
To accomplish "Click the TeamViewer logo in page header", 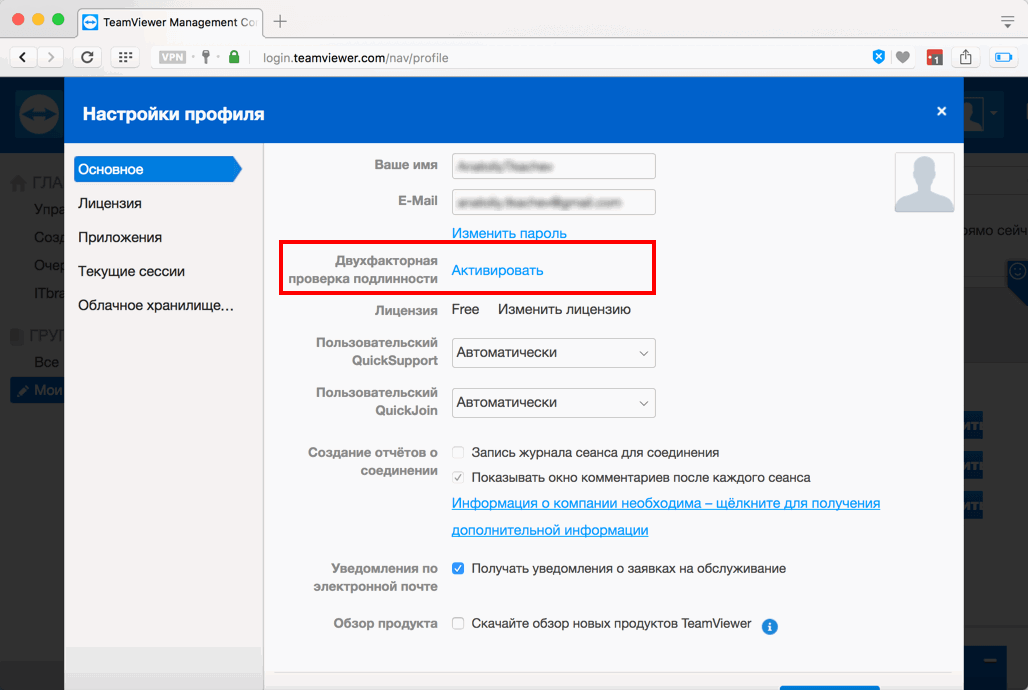I will 39,115.
